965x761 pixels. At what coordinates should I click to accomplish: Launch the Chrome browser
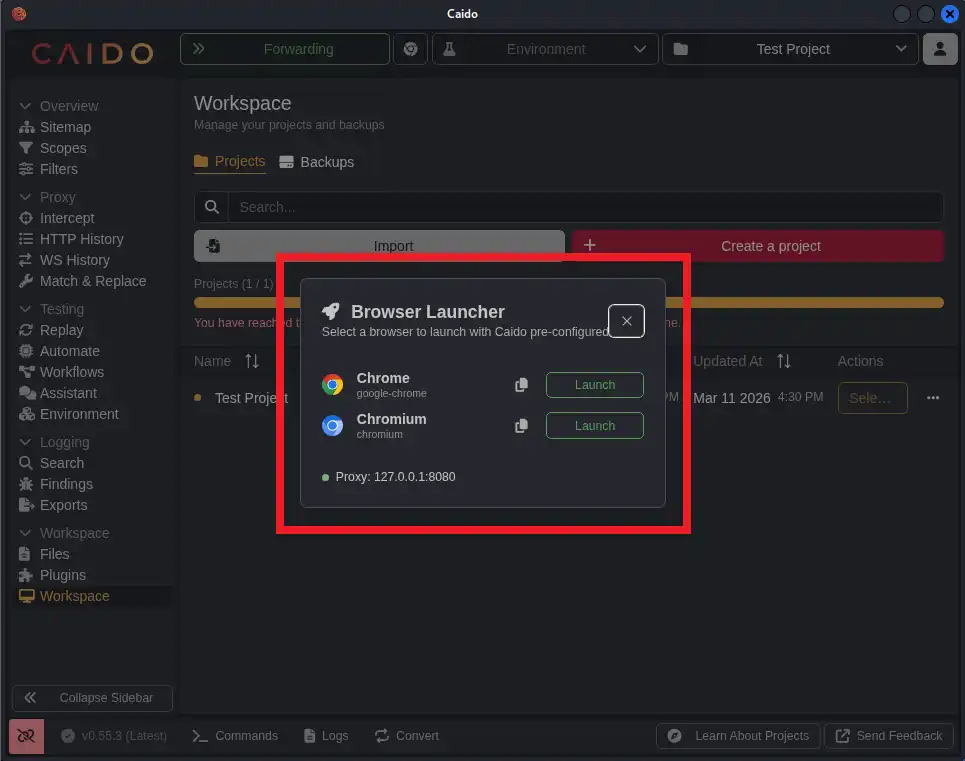(594, 385)
